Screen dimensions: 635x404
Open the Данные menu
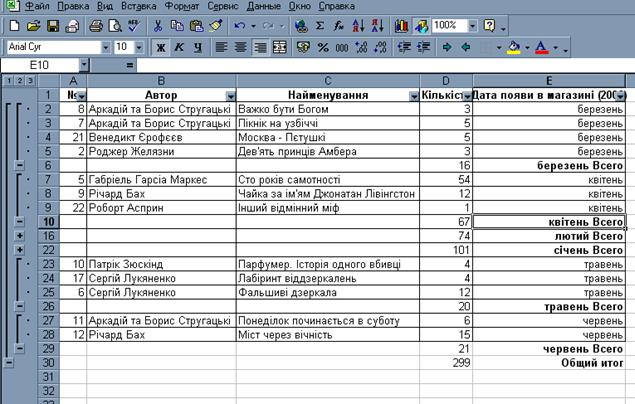(x=264, y=6)
